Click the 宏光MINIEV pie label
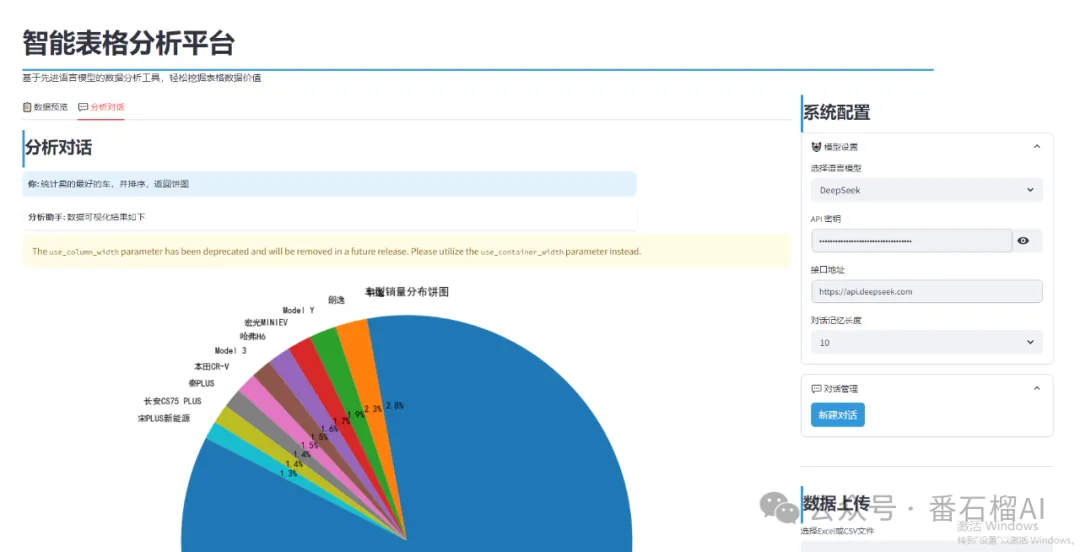This screenshot has width=1080, height=552. 266,323
